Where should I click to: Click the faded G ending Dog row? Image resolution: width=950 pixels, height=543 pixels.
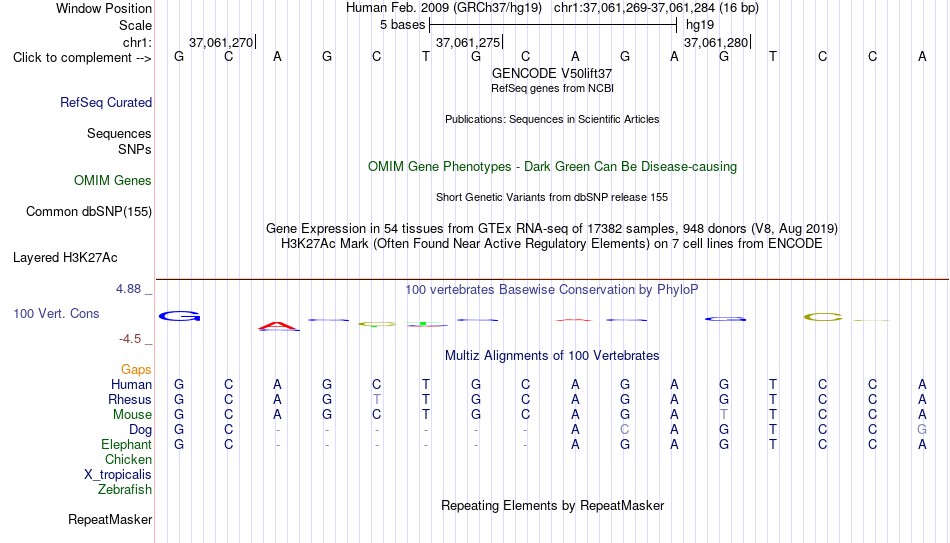(x=922, y=430)
